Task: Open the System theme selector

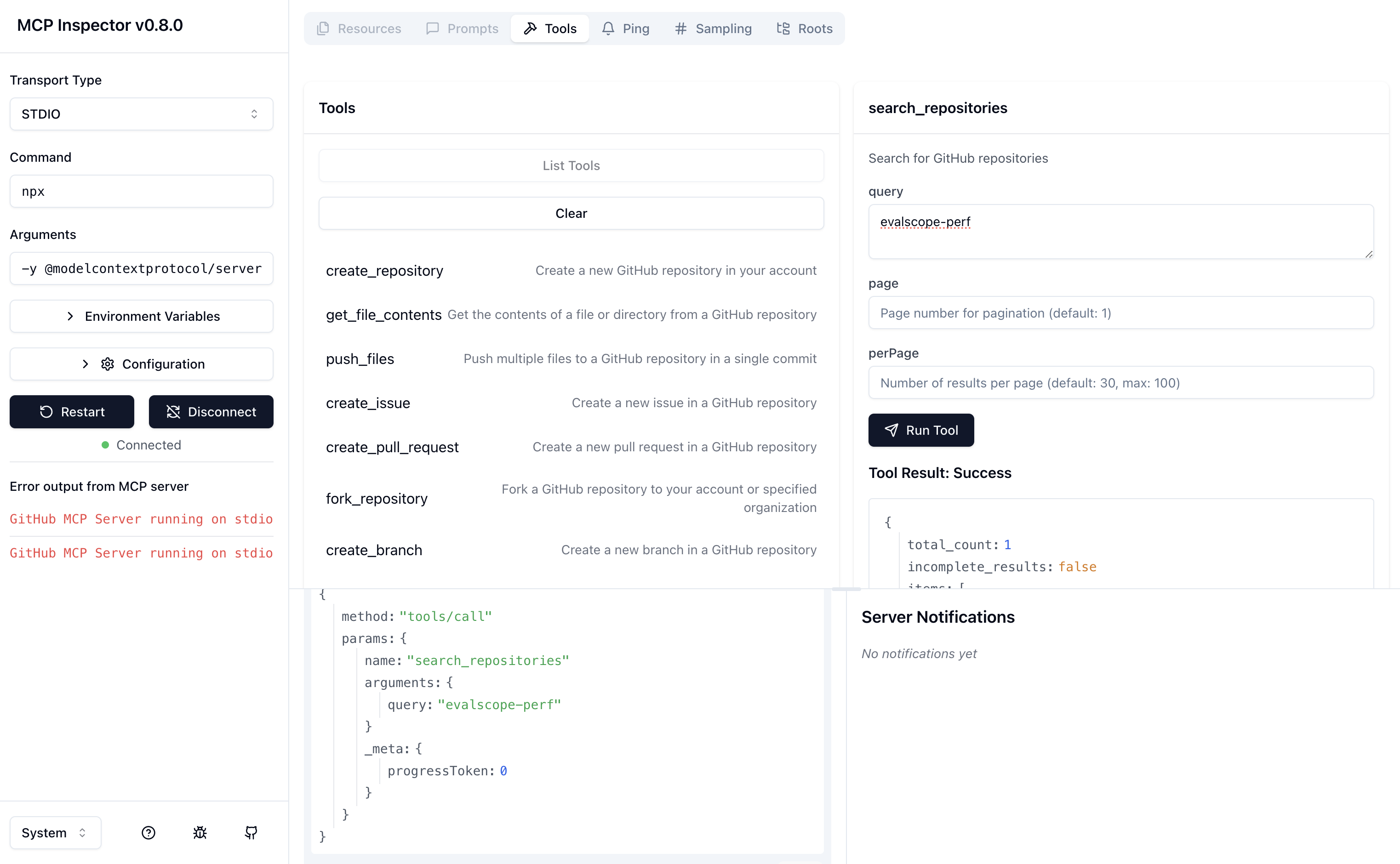Action: 55,833
